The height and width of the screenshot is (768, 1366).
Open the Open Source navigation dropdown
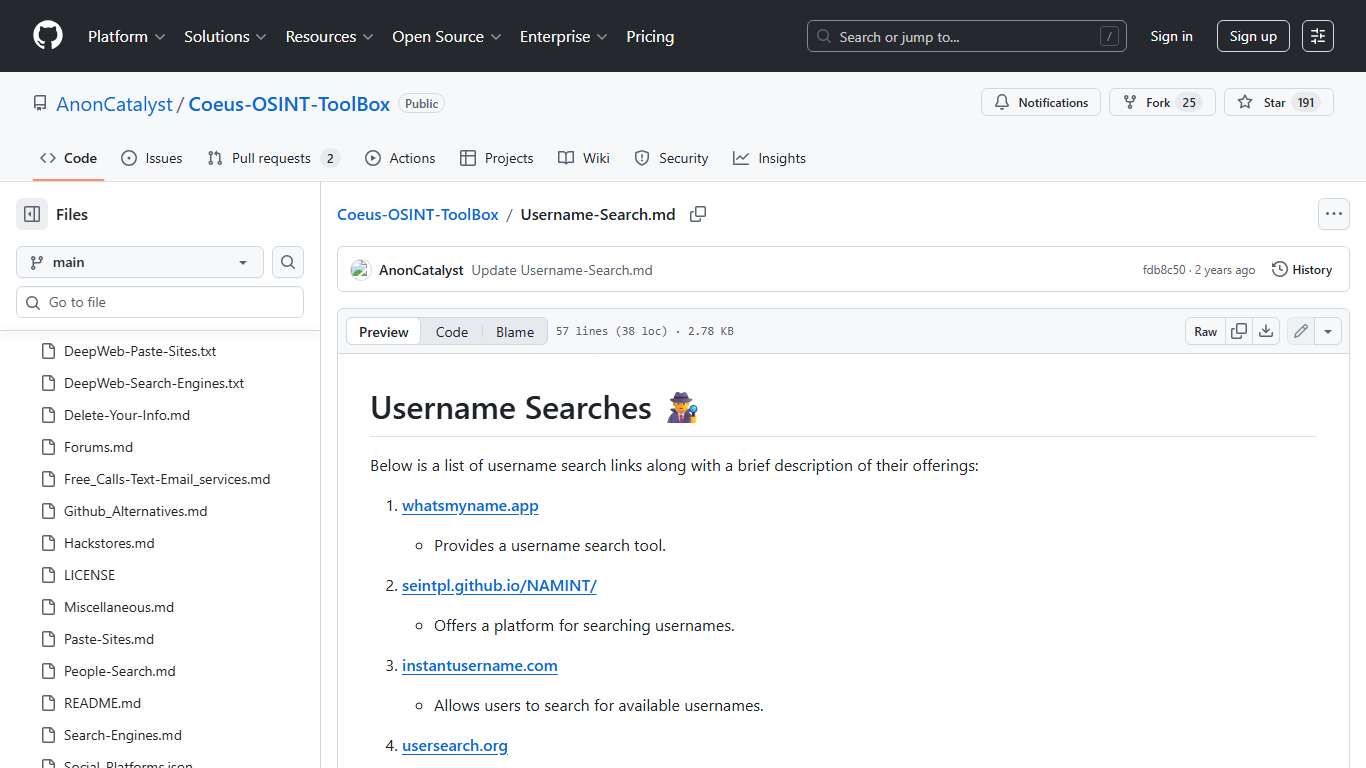click(446, 36)
